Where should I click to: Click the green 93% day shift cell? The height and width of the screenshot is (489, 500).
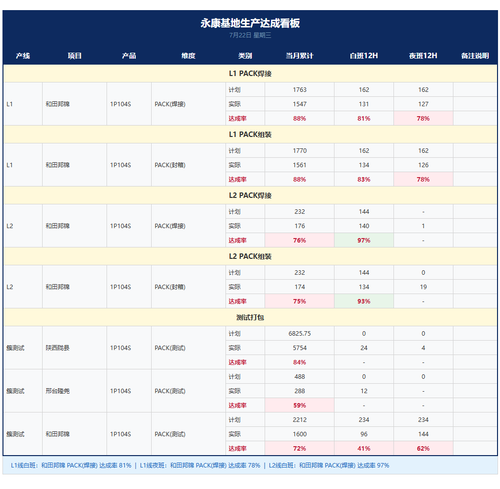(x=364, y=301)
